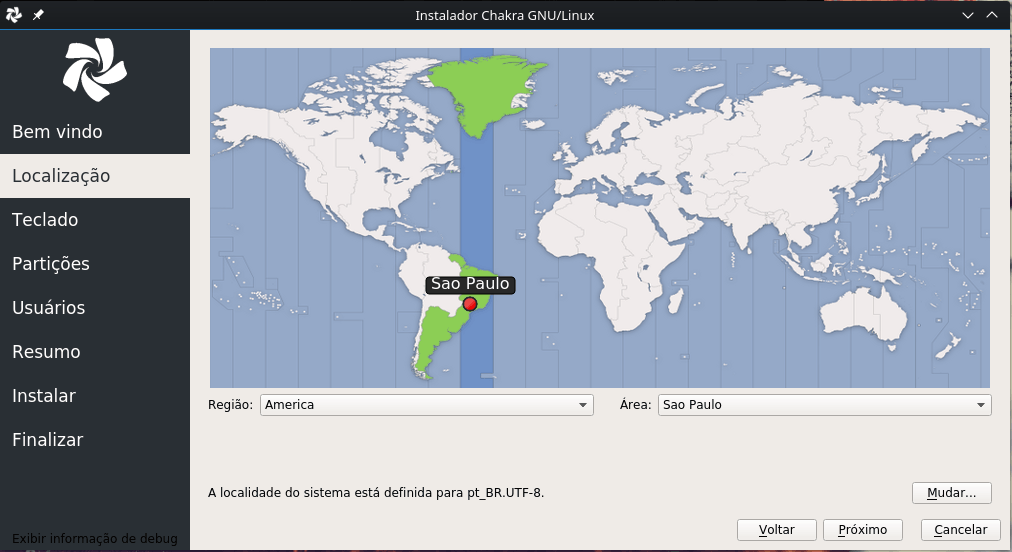Click the Voltar button

point(776,530)
